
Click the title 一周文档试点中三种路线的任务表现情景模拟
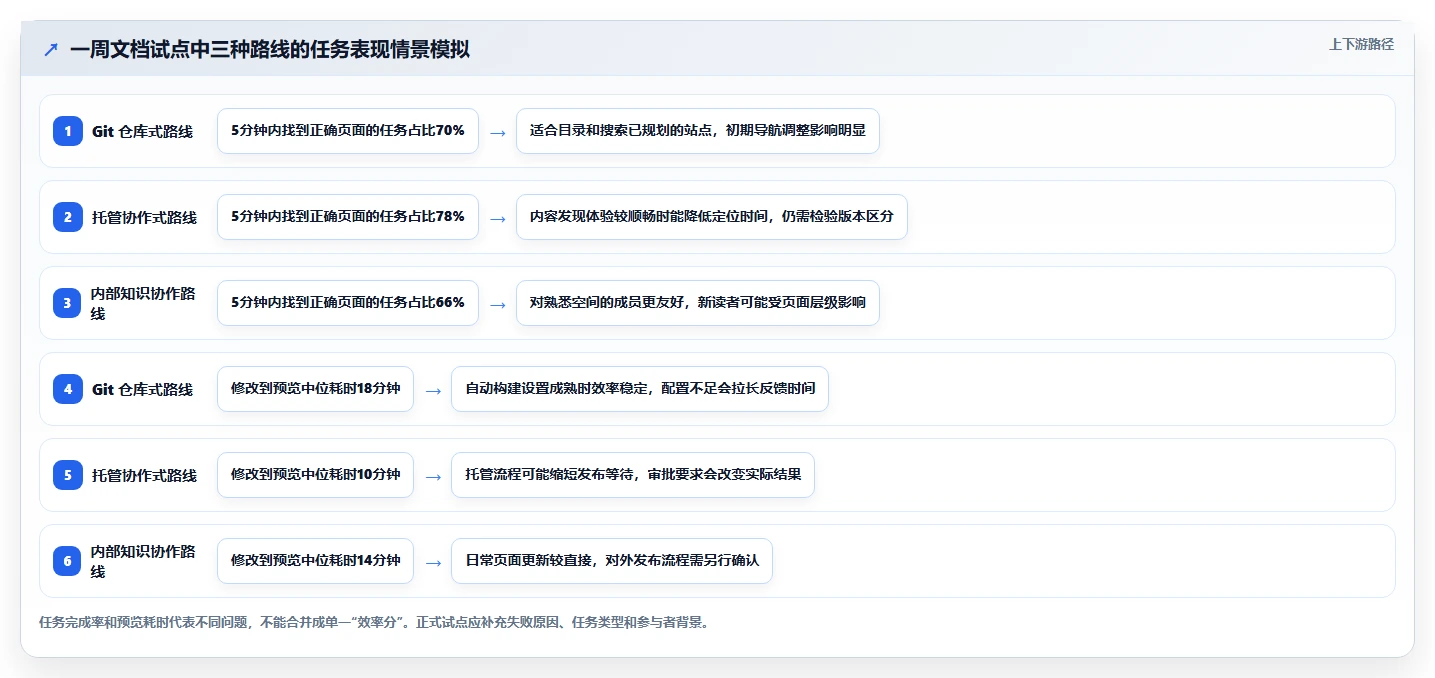[270, 49]
